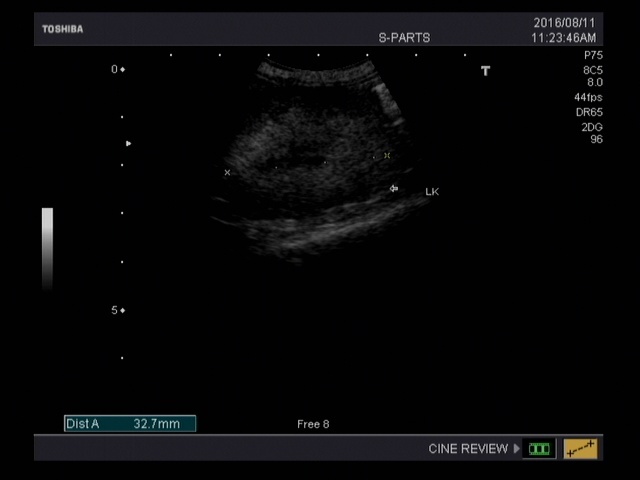
Task: Click the Toshiba logo in the header
Action: tap(62, 29)
